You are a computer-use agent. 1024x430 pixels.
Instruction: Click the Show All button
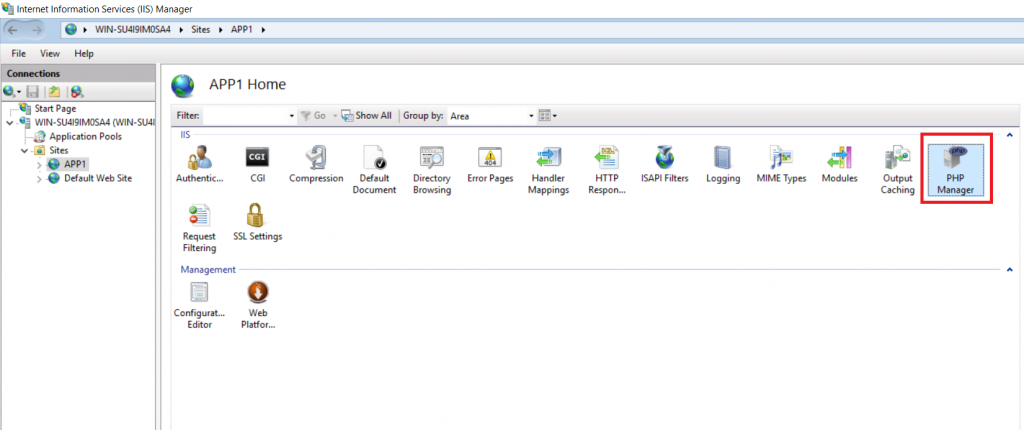[367, 116]
